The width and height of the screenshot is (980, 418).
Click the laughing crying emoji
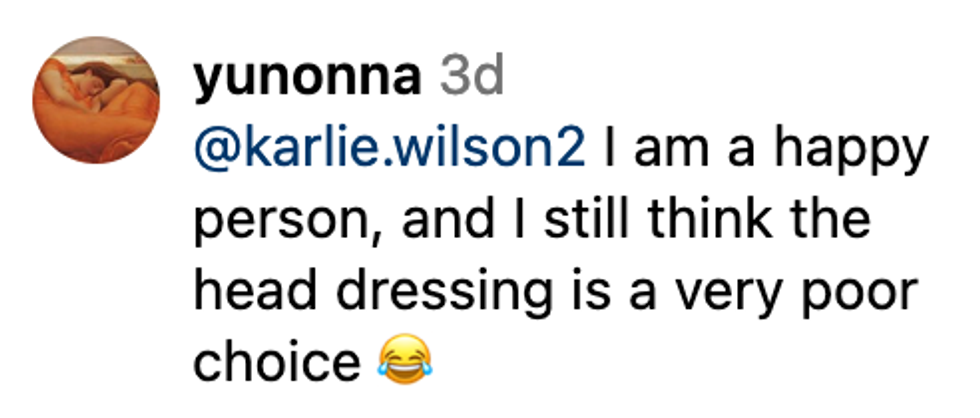click(405, 359)
